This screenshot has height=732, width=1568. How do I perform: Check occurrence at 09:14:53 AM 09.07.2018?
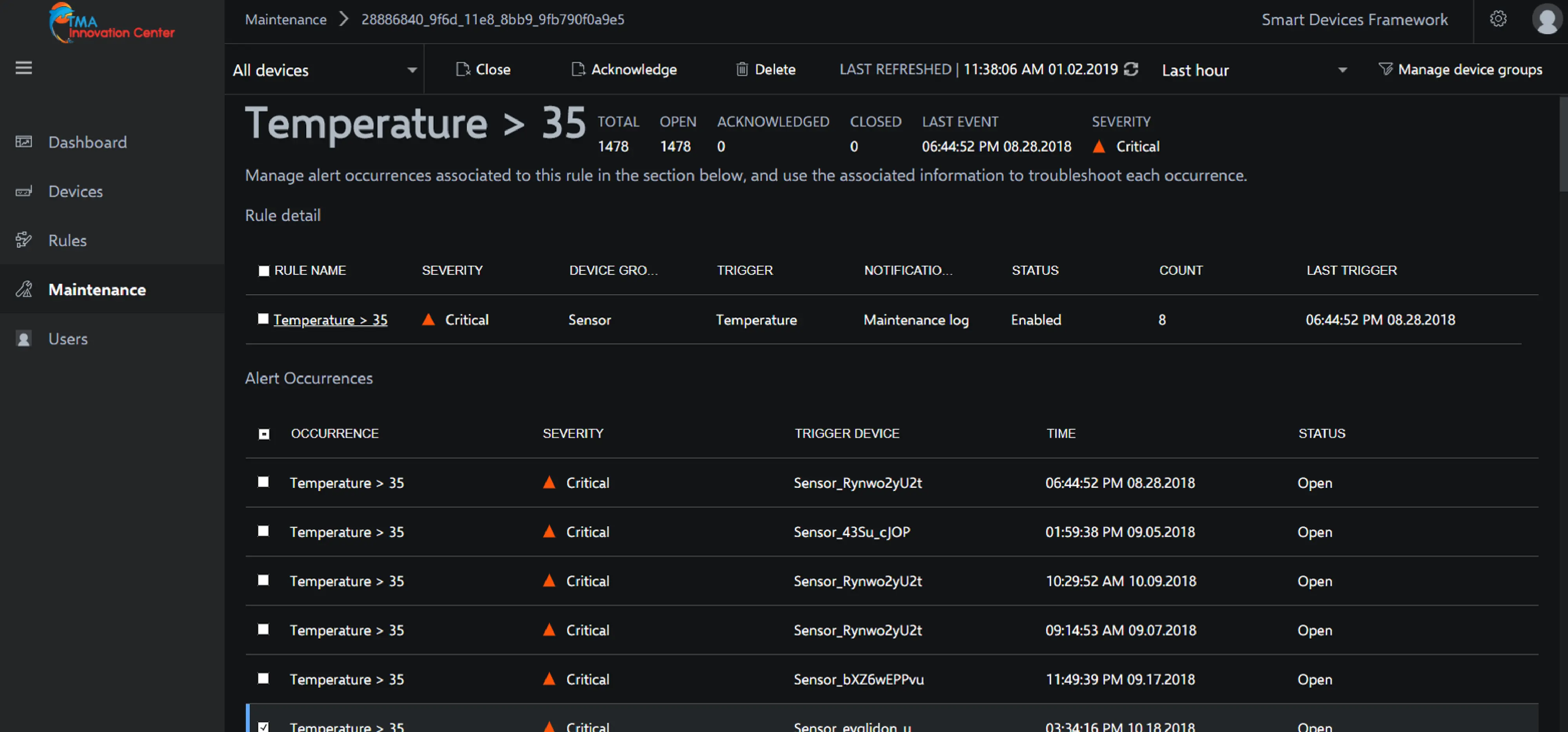(x=263, y=630)
